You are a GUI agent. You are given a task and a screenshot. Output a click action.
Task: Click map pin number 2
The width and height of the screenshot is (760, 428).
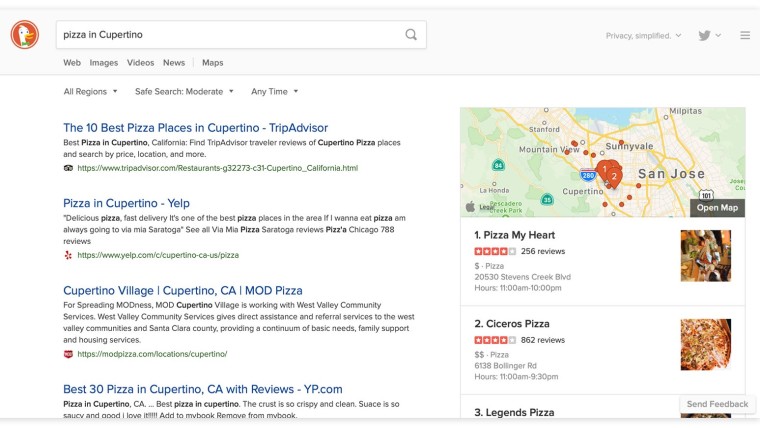tap(614, 178)
